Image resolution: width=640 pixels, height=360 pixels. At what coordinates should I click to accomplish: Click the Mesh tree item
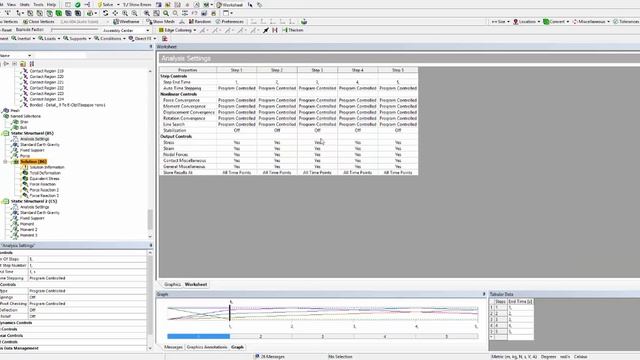click(x=15, y=111)
